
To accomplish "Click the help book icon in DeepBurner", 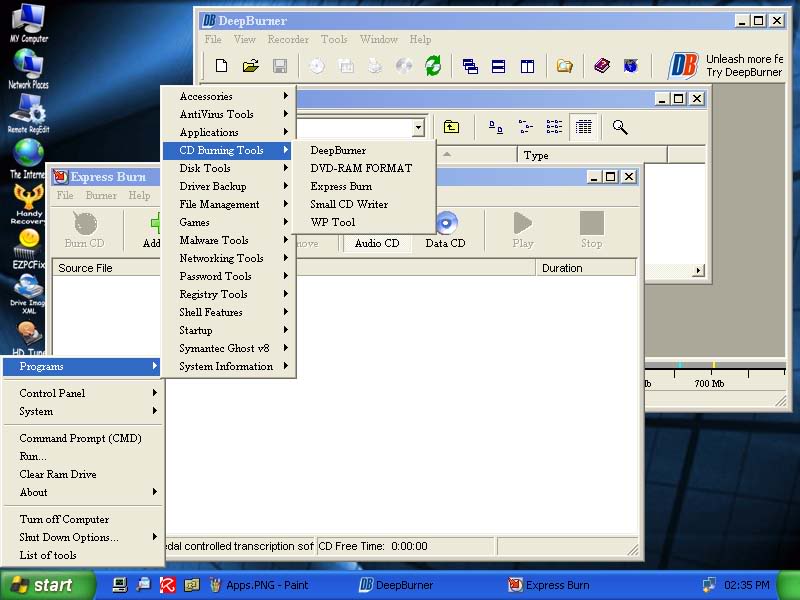I will click(x=602, y=66).
